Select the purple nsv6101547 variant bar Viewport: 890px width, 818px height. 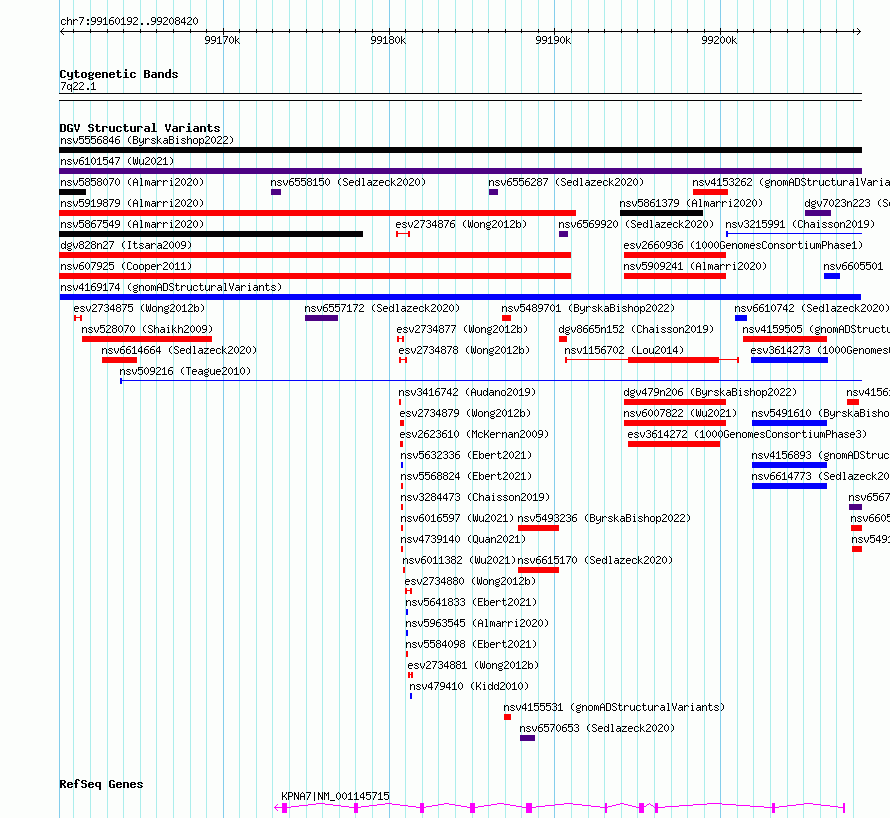click(x=460, y=171)
